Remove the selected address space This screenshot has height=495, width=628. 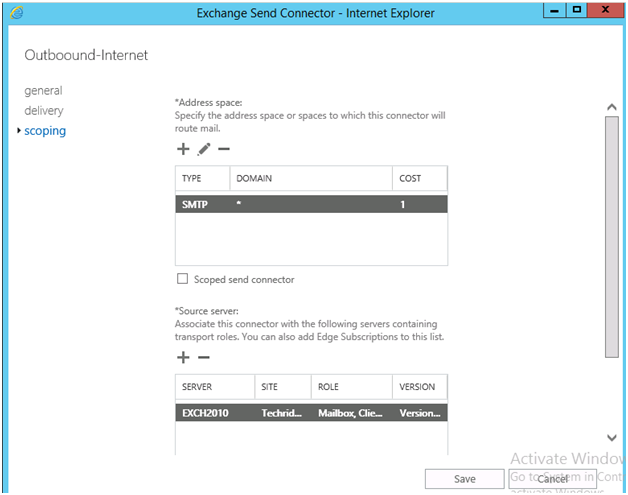coord(224,149)
